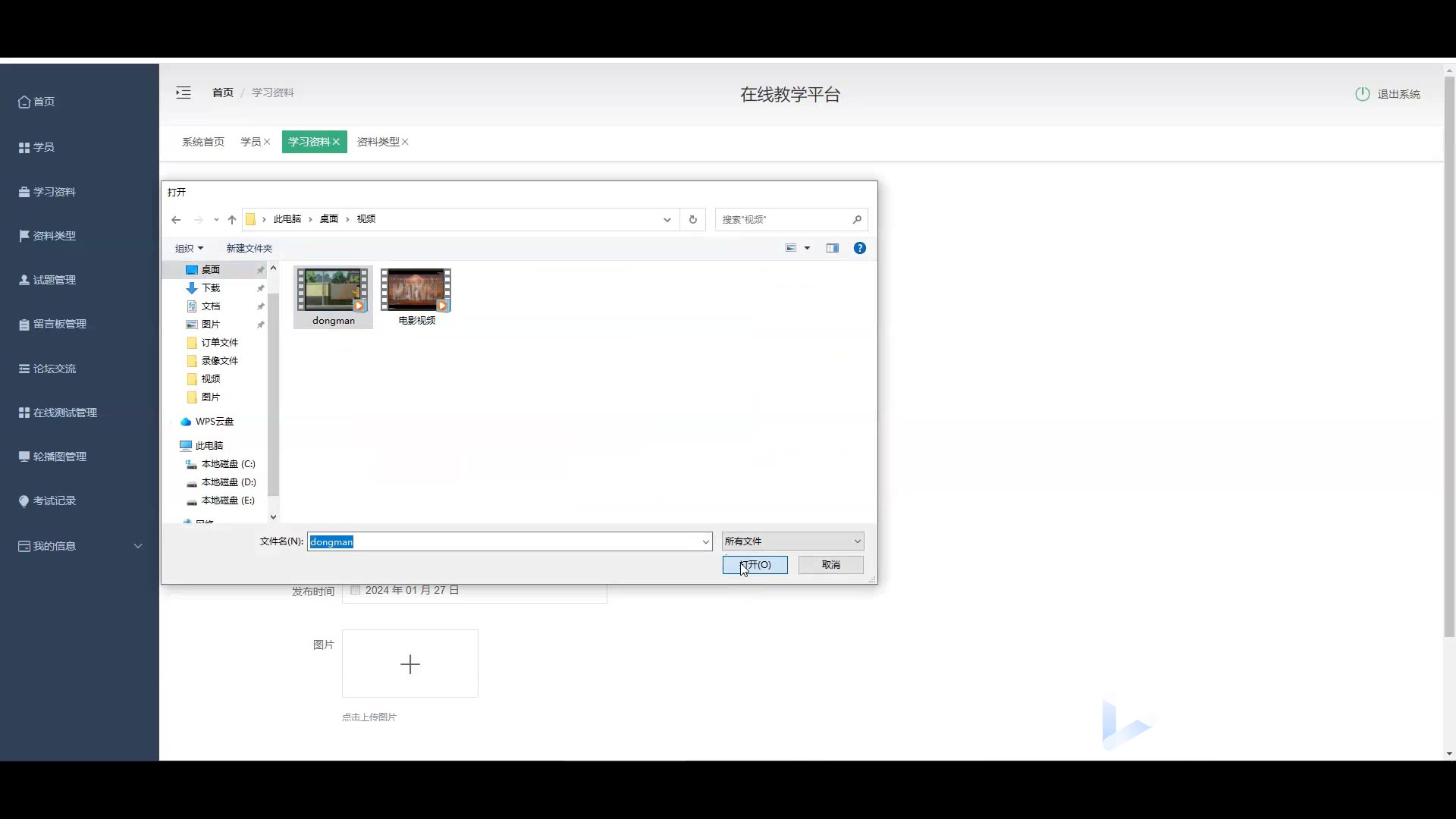Open 组织 menu dropdown
The width and height of the screenshot is (1456, 819).
point(189,248)
